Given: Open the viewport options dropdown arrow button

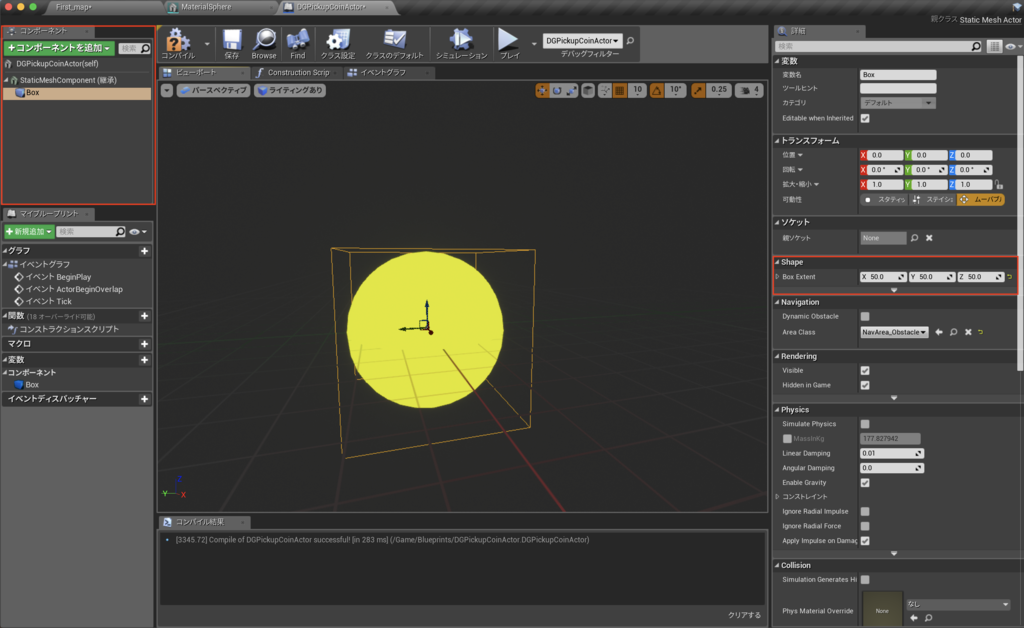Looking at the screenshot, I should click(x=167, y=91).
